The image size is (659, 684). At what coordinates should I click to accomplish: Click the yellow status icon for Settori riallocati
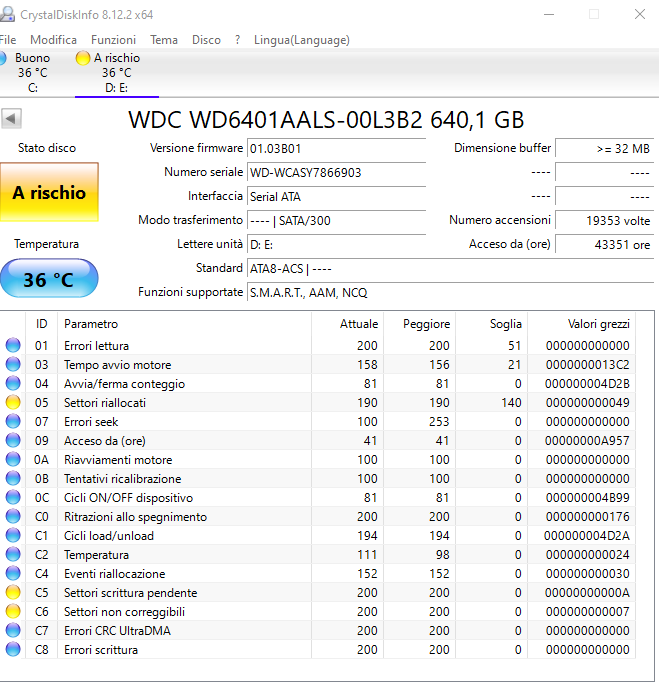pos(13,402)
